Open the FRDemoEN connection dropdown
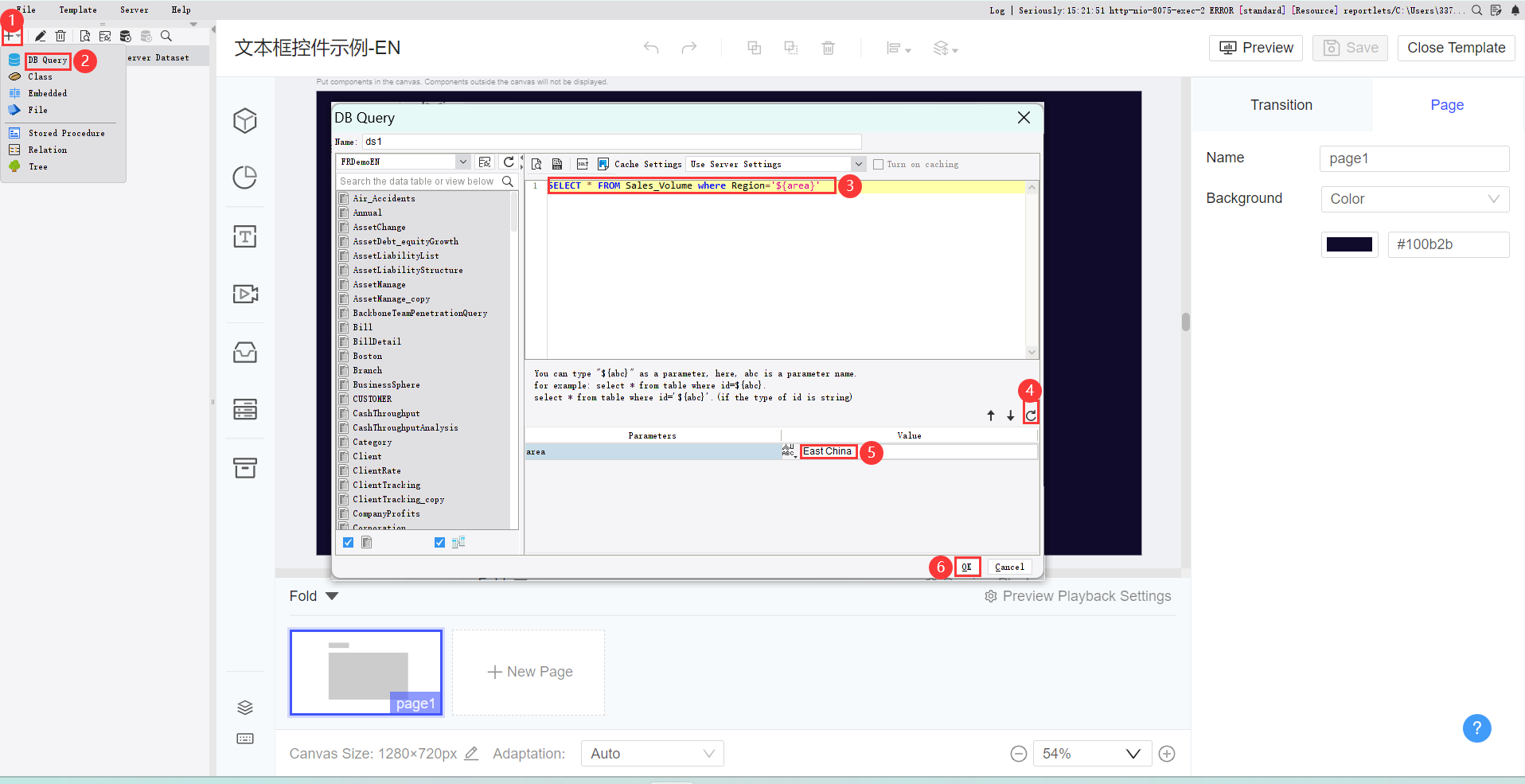Screen dimensions: 1525x784 [462, 161]
